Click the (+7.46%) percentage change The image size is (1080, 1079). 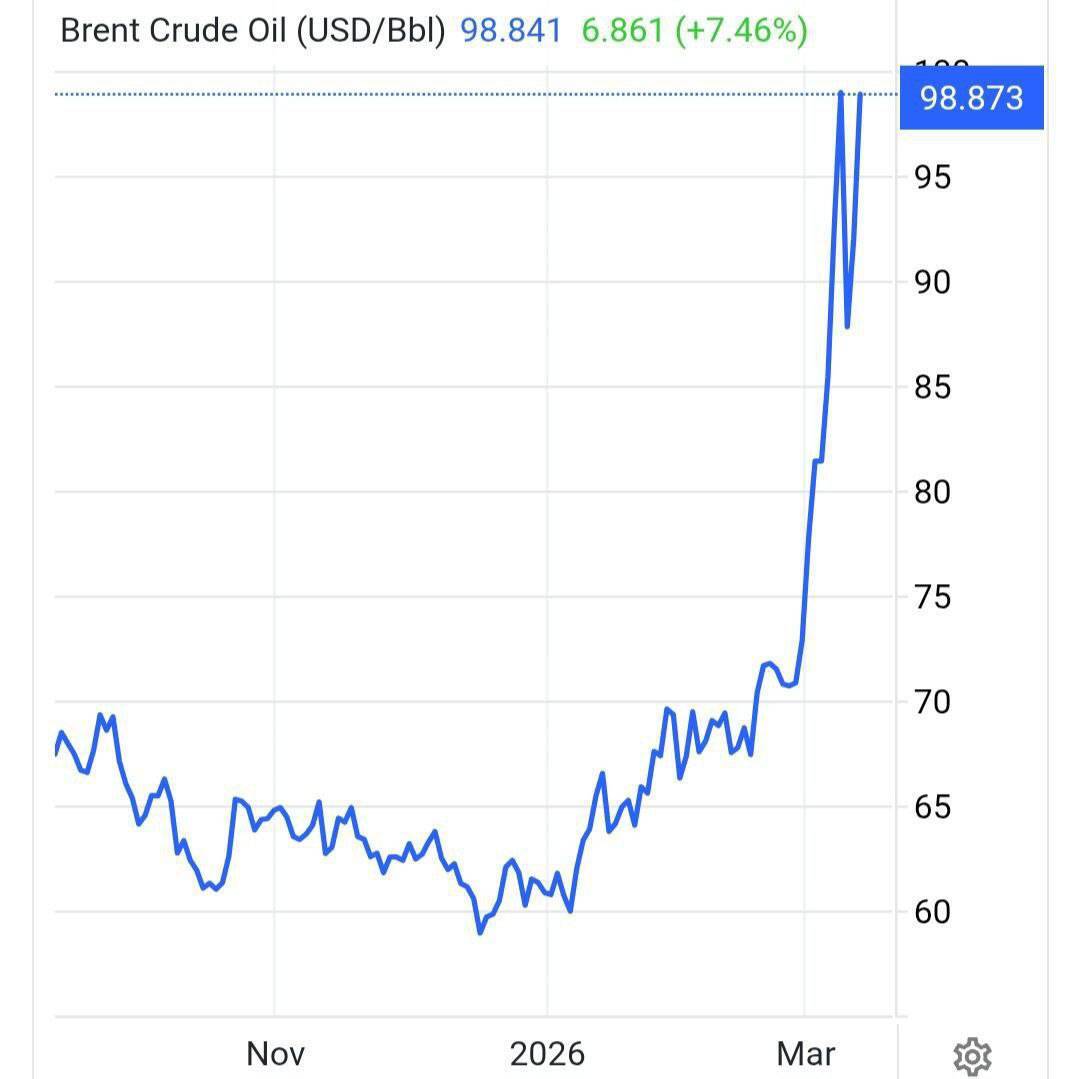[x=741, y=31]
